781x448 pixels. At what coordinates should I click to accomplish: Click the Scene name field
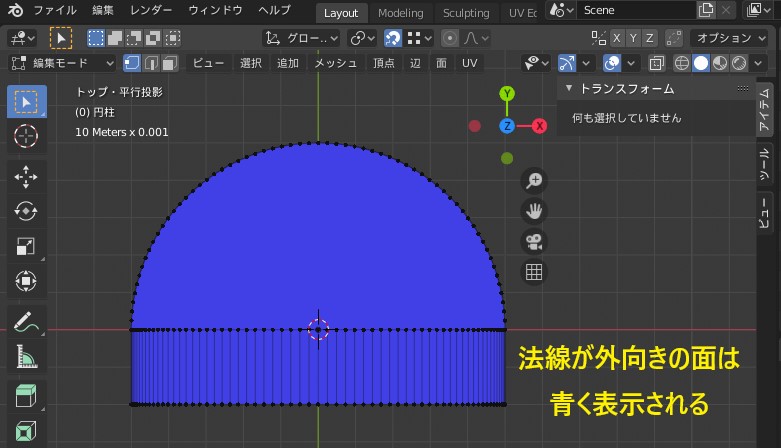(637, 10)
